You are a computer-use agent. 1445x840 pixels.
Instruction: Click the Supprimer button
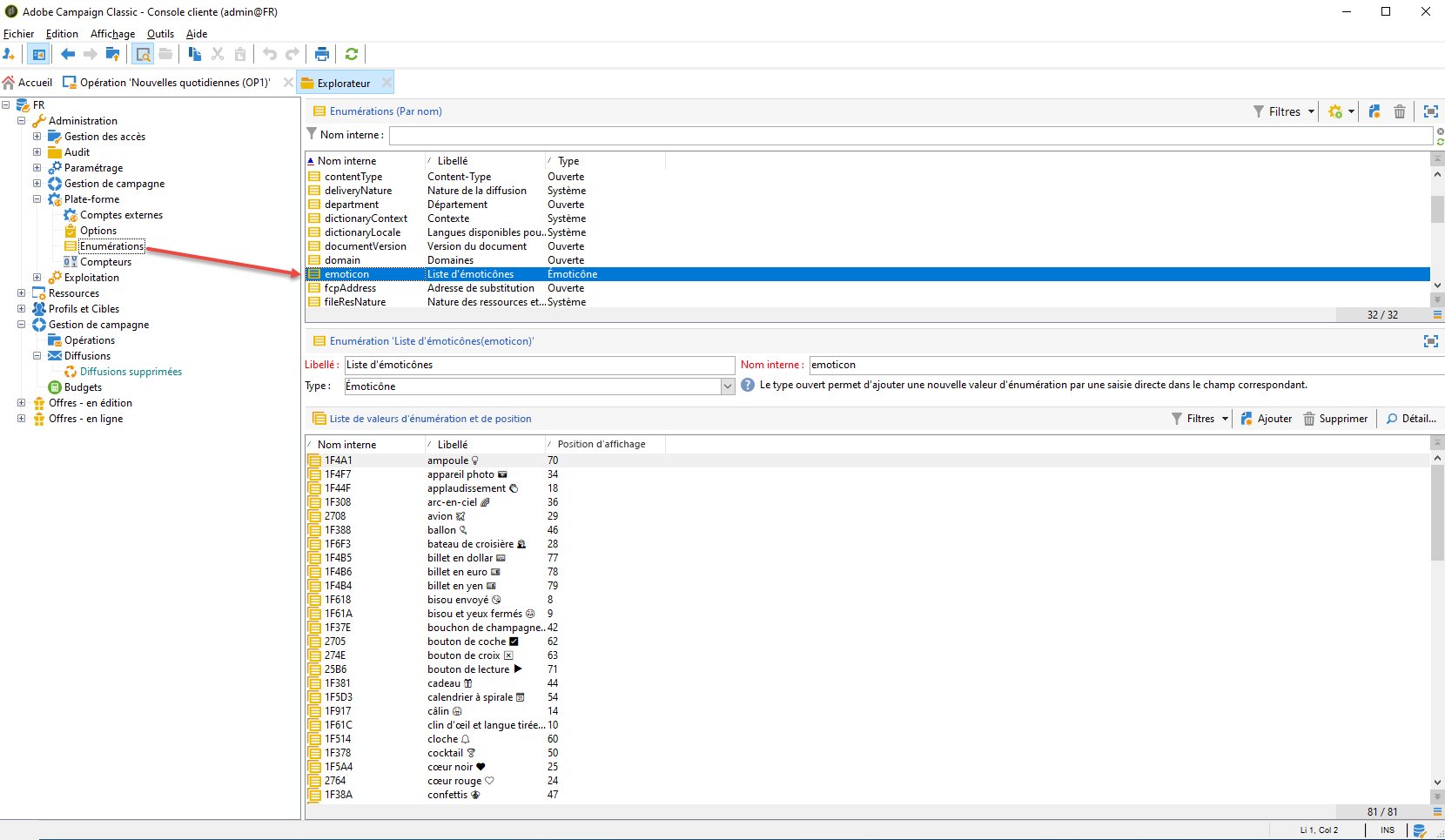tap(1335, 419)
